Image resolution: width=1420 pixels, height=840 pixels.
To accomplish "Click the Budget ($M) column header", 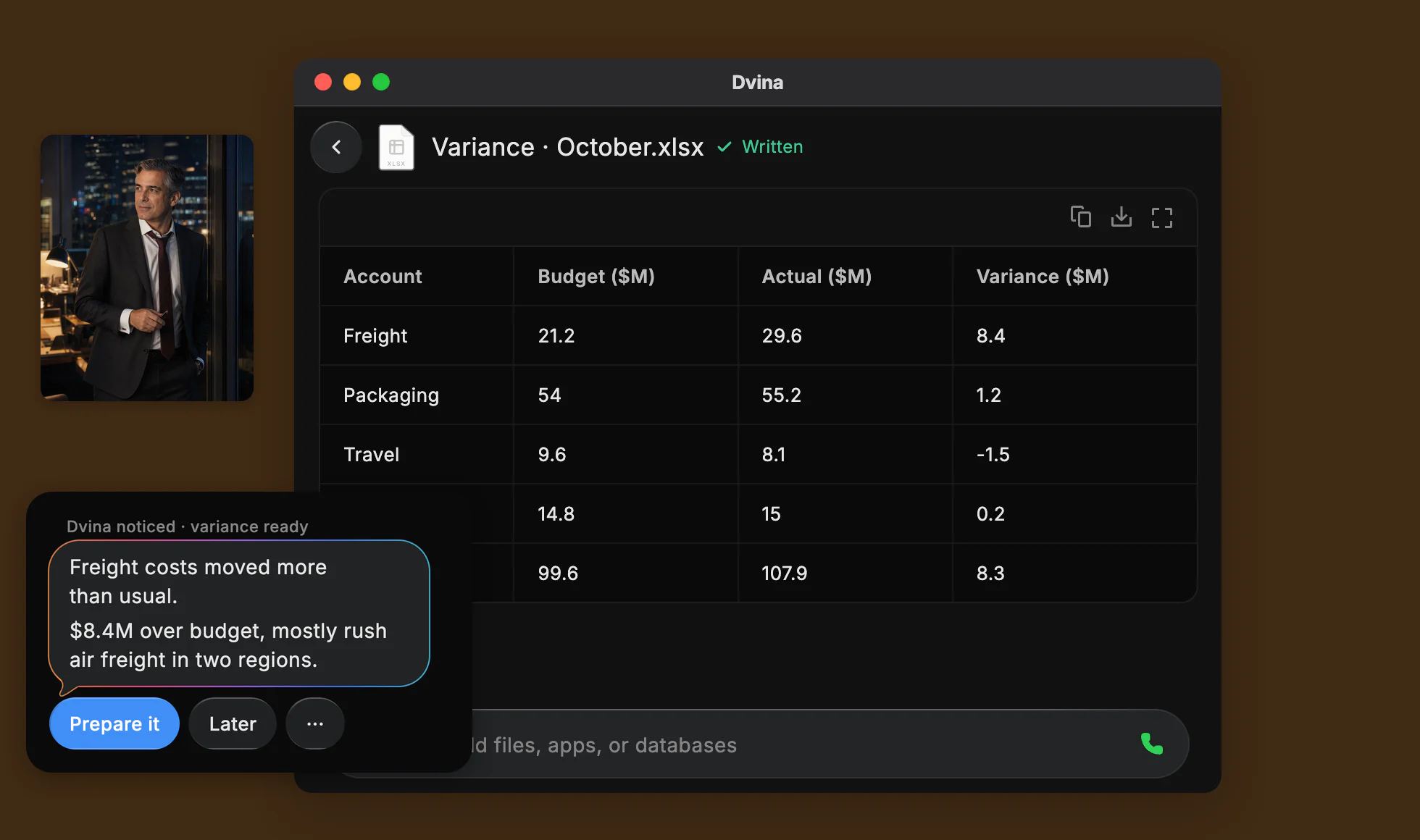I will coord(596,277).
